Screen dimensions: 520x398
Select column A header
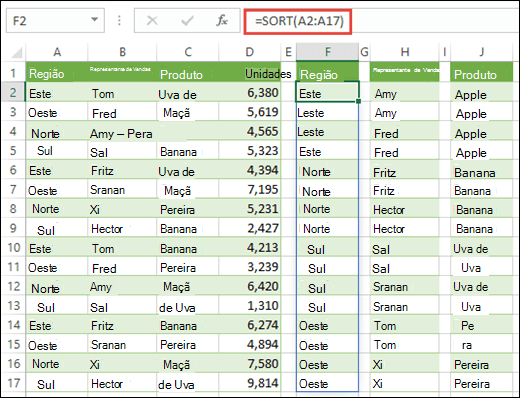[x=57, y=52]
